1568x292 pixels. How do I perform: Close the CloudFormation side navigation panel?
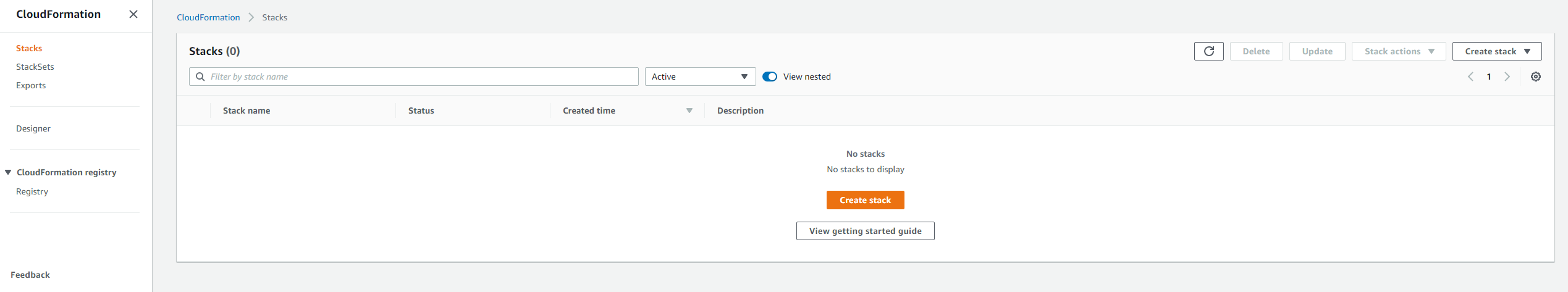tap(133, 14)
